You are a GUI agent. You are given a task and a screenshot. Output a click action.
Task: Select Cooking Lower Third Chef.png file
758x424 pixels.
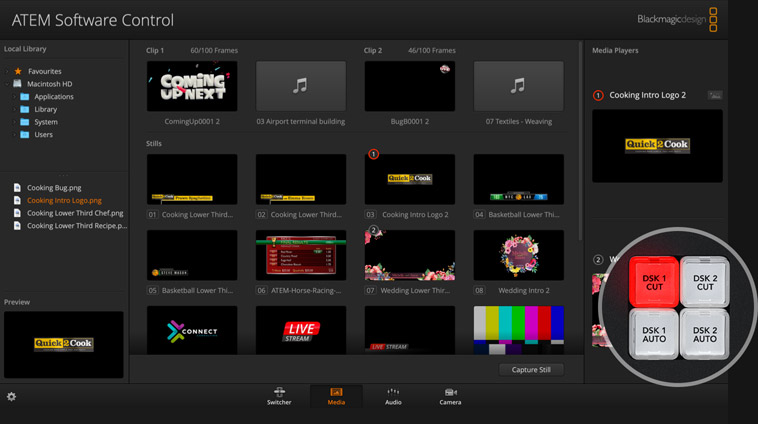75,213
